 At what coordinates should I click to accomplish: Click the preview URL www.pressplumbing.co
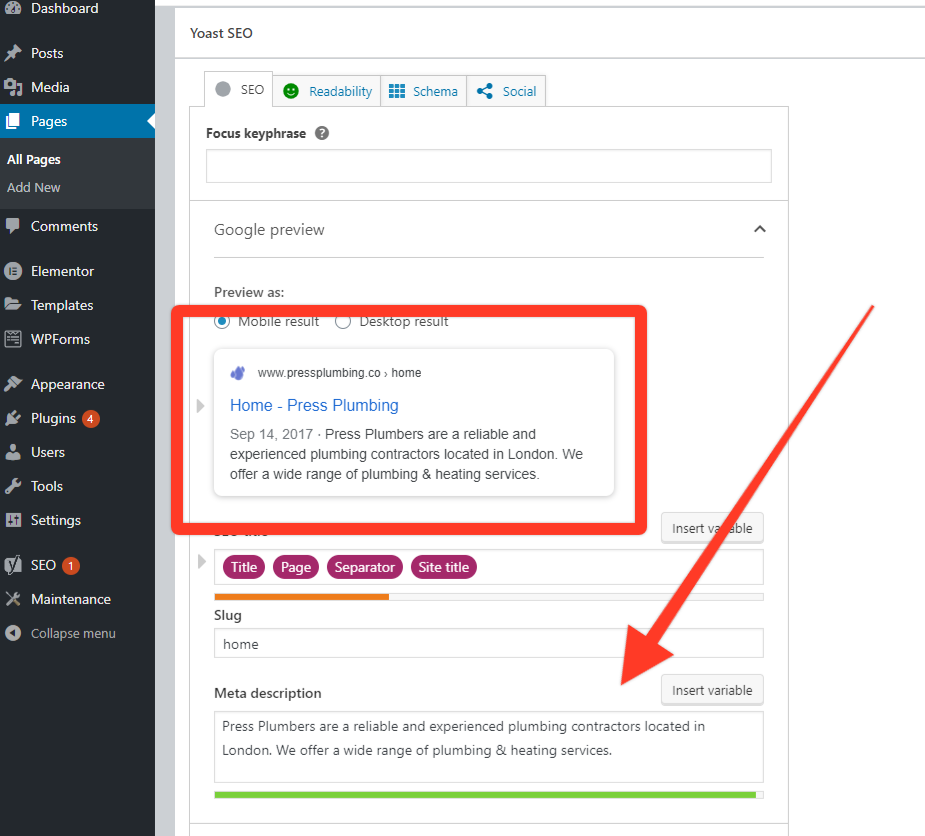319,373
